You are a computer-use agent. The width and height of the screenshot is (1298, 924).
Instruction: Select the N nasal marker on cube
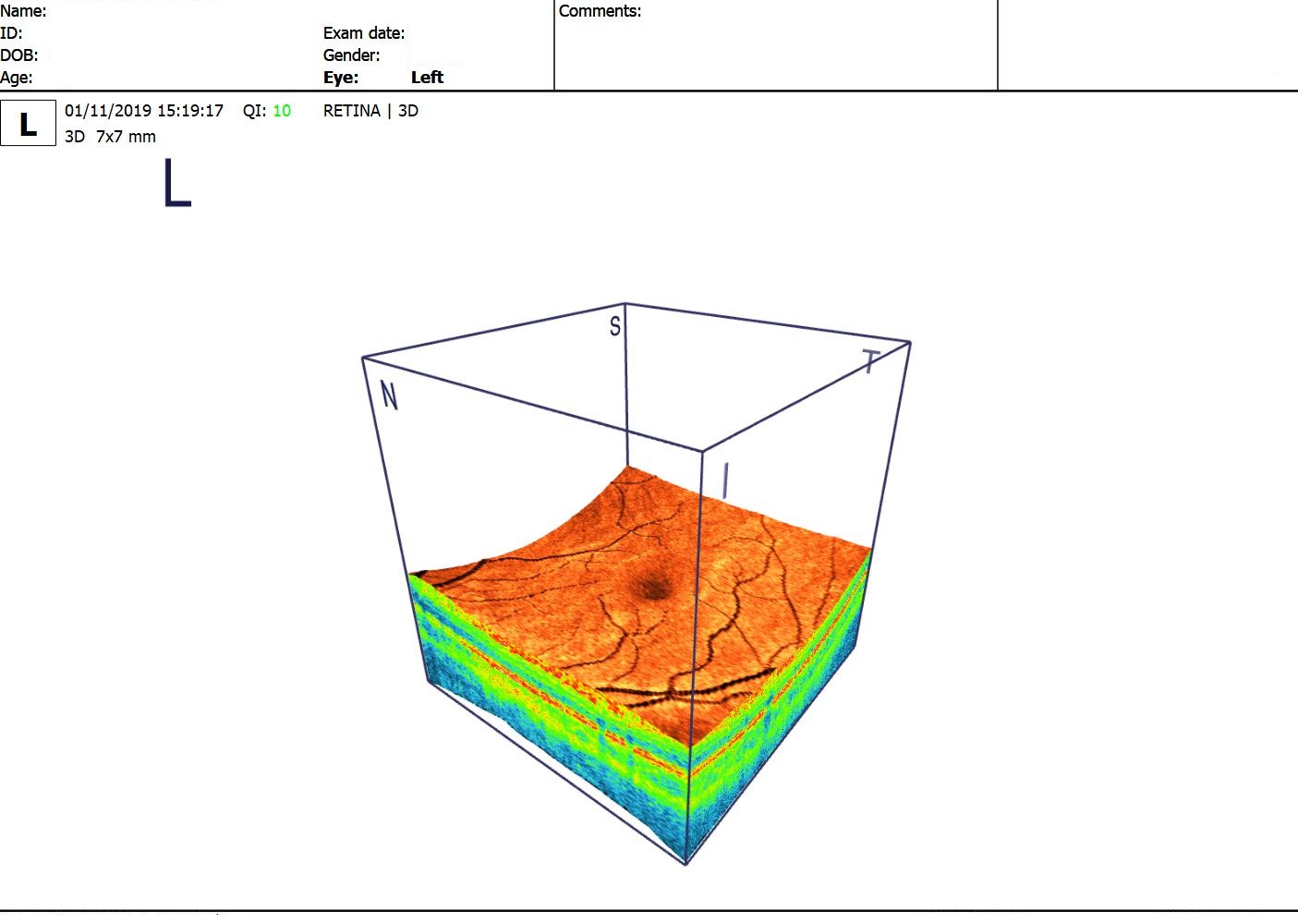[x=389, y=396]
